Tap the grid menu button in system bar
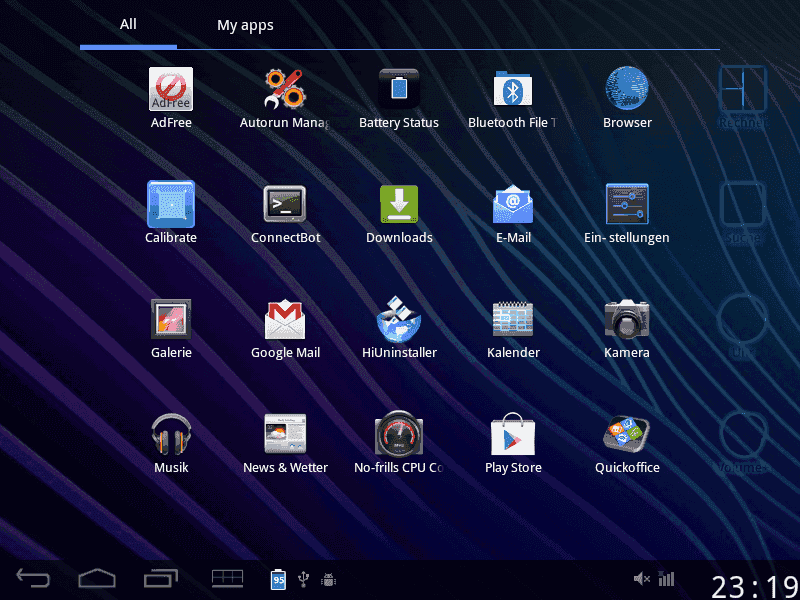The height and width of the screenshot is (600, 800). (227, 579)
